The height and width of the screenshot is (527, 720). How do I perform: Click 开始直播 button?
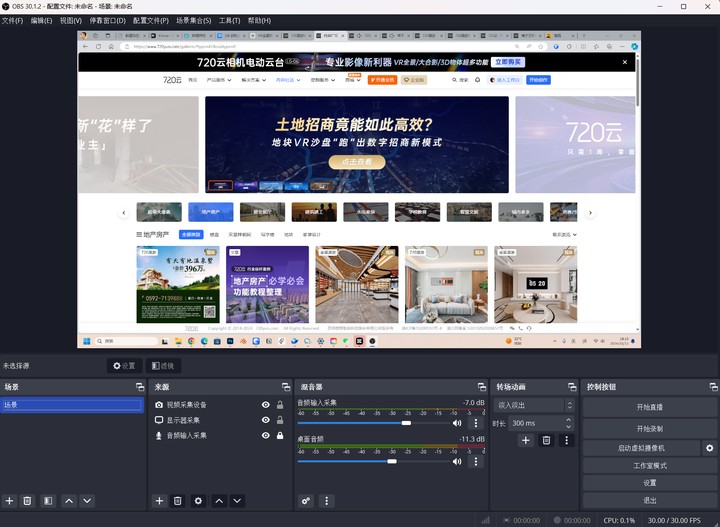650,407
